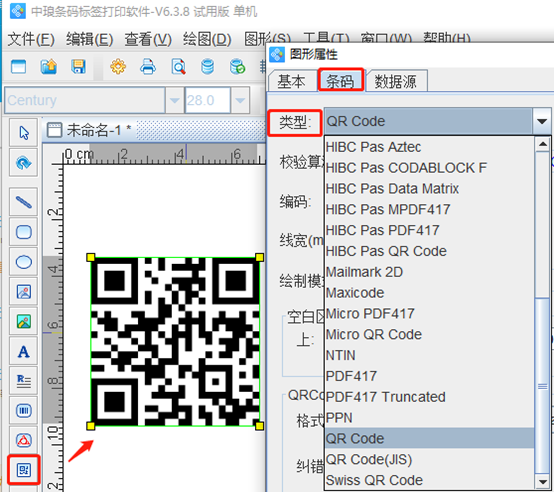Switch to the 条码 tab
Viewport: 554px width, 492px height.
click(x=340, y=81)
